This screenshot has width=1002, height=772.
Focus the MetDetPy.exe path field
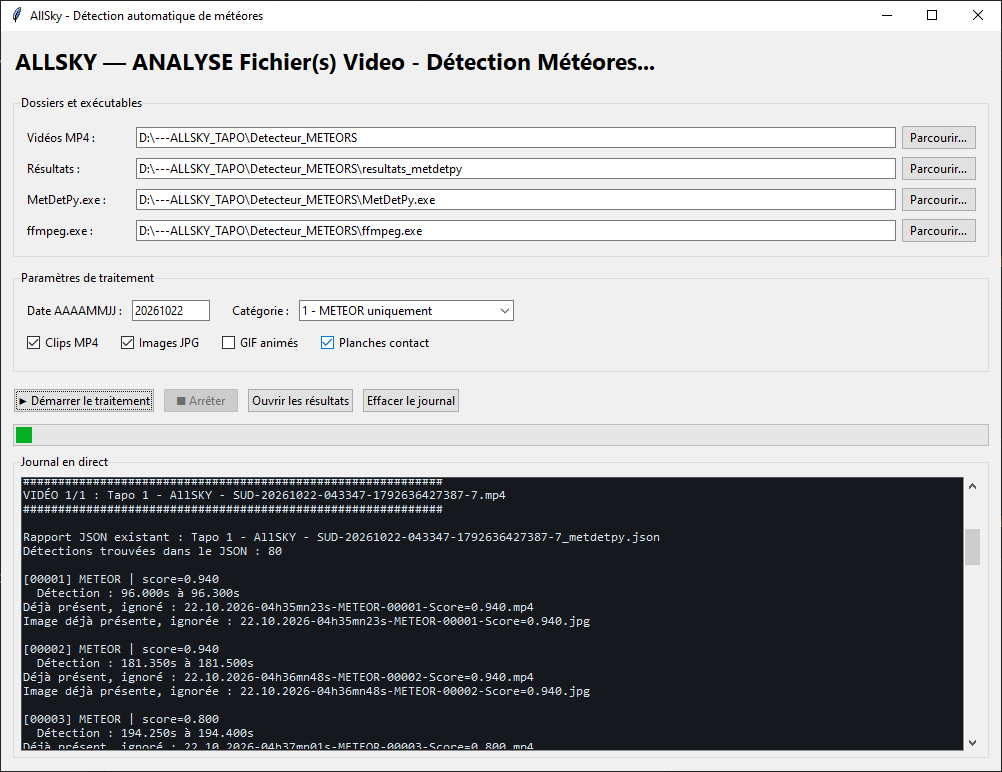click(x=516, y=199)
